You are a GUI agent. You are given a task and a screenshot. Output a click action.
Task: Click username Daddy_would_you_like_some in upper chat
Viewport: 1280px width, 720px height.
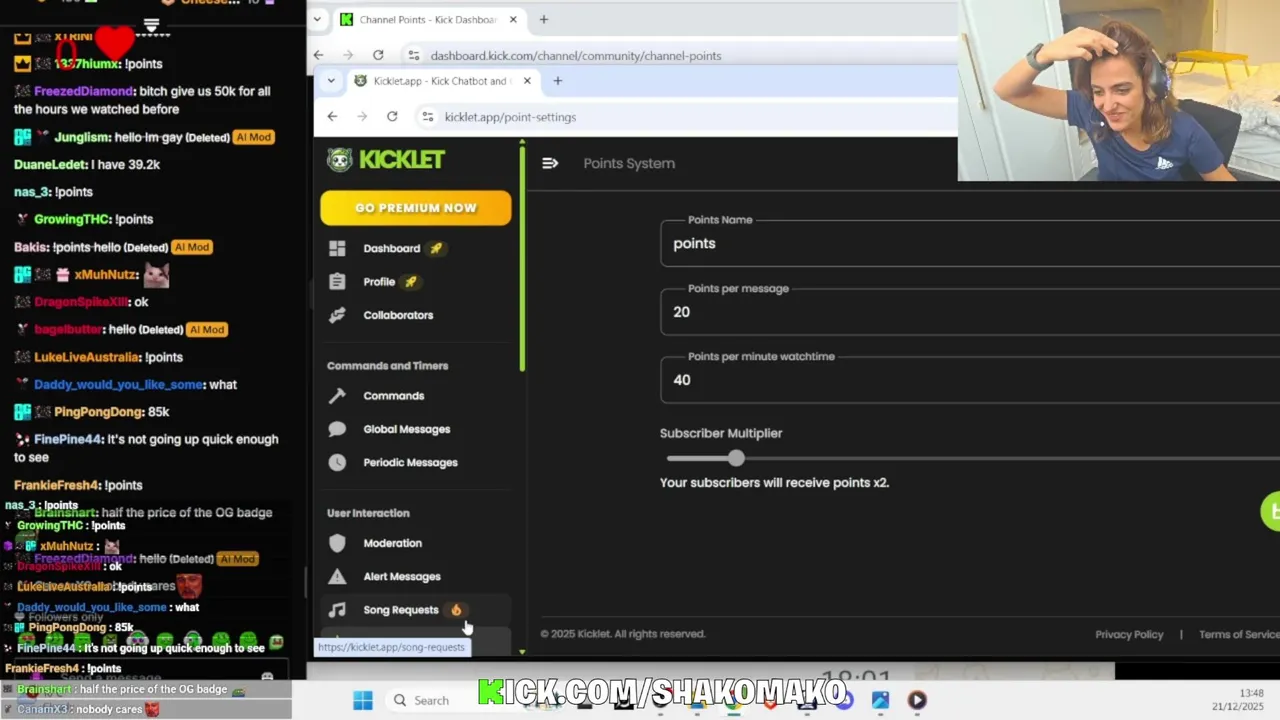119,385
